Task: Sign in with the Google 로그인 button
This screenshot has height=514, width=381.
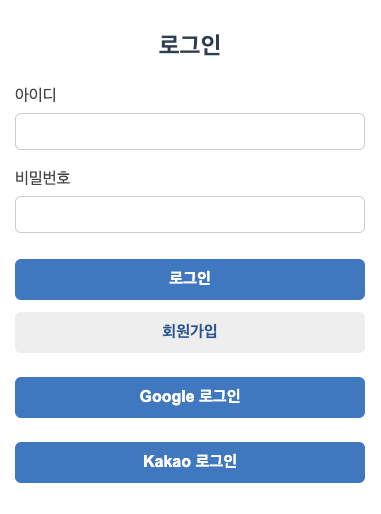Action: (x=190, y=397)
